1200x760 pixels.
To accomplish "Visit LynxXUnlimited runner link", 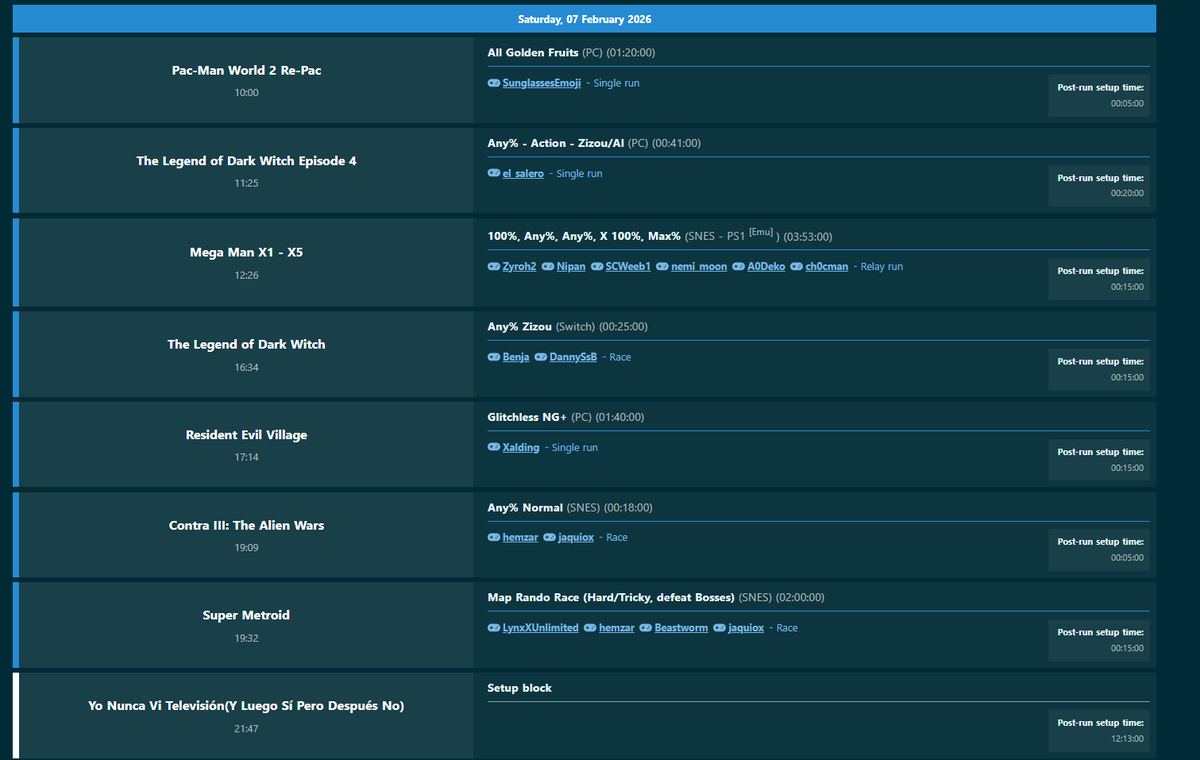I will [541, 628].
